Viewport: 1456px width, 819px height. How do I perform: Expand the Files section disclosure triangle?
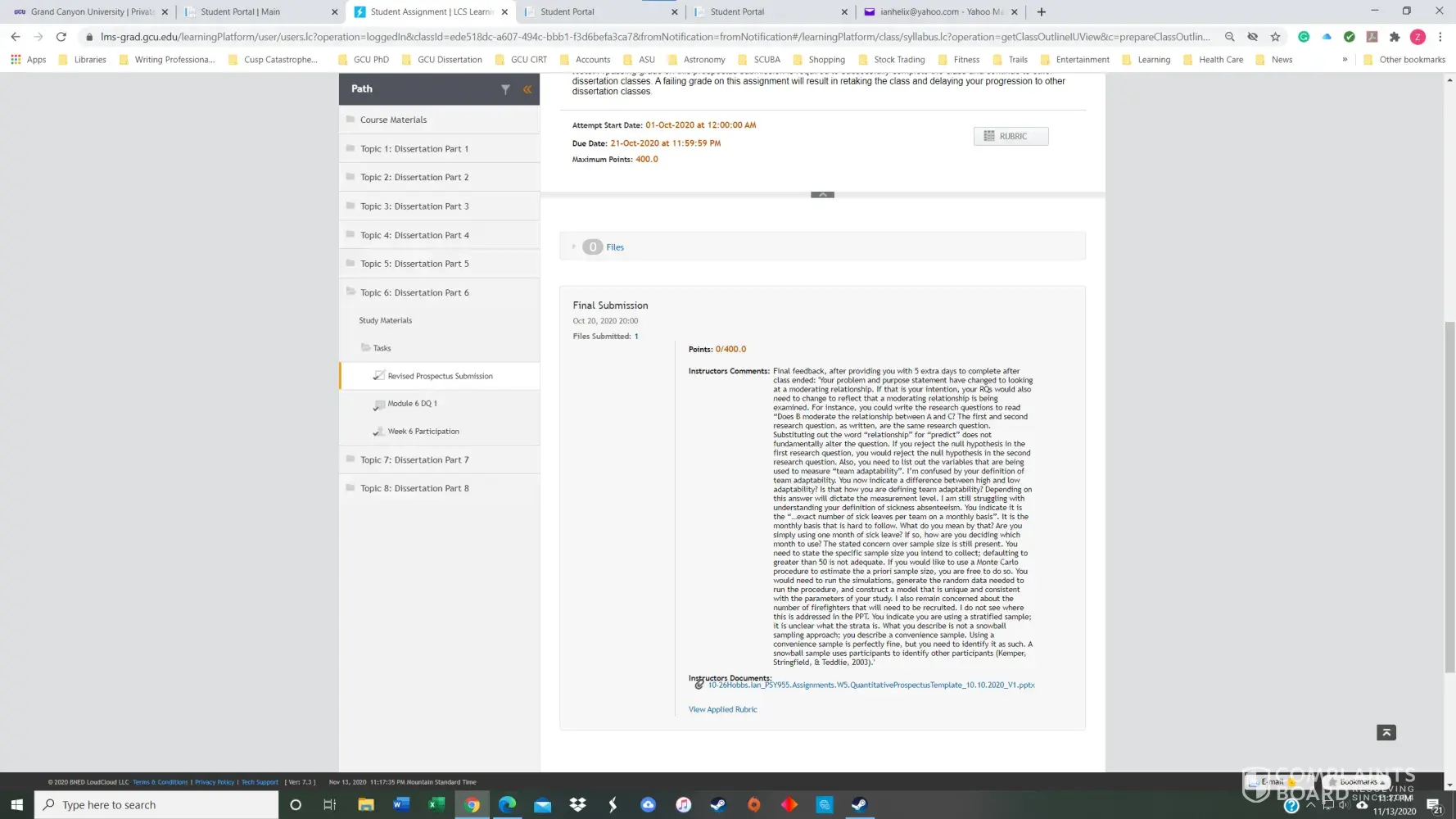click(x=573, y=247)
